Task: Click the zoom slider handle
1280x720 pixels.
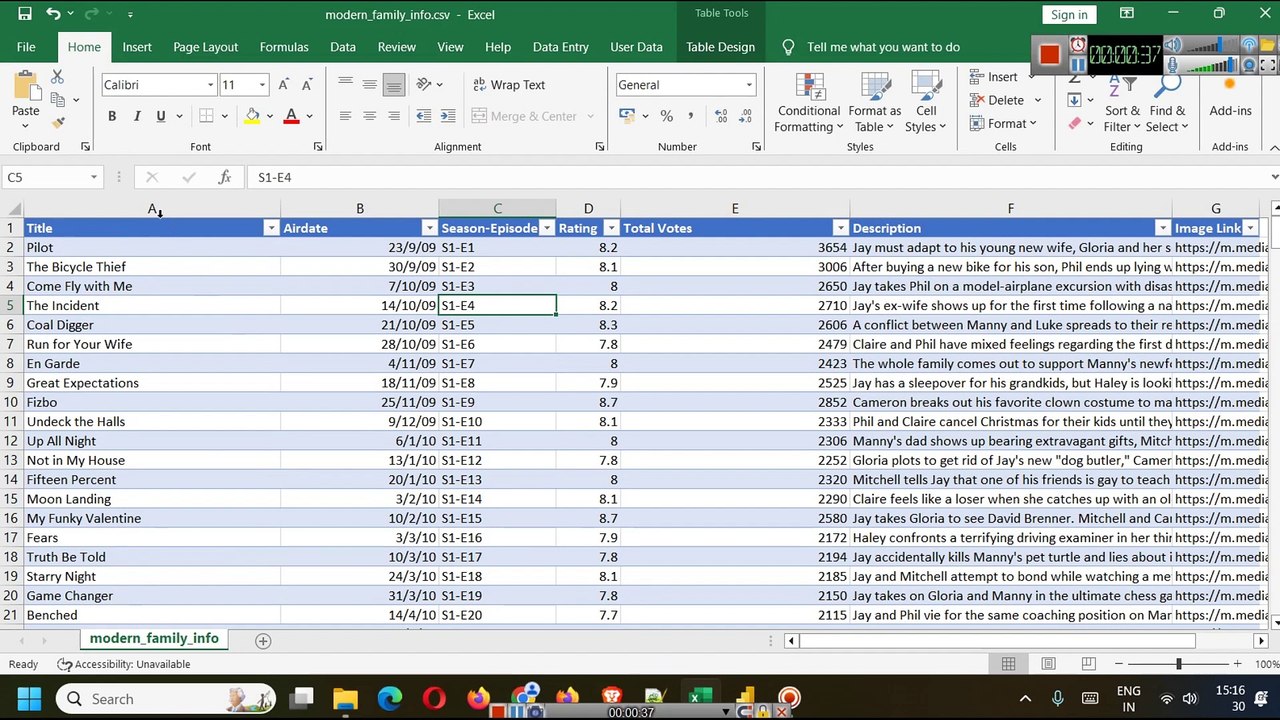Action: [x=1178, y=664]
